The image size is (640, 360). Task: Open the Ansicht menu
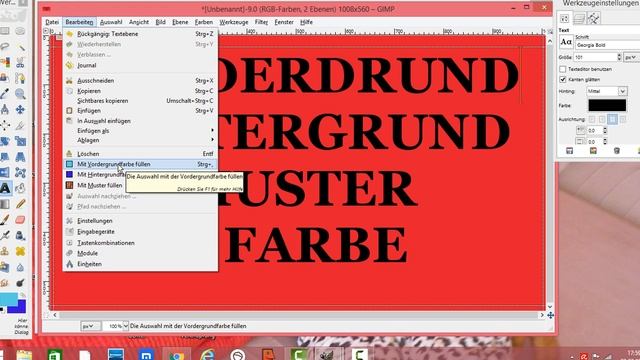point(139,22)
